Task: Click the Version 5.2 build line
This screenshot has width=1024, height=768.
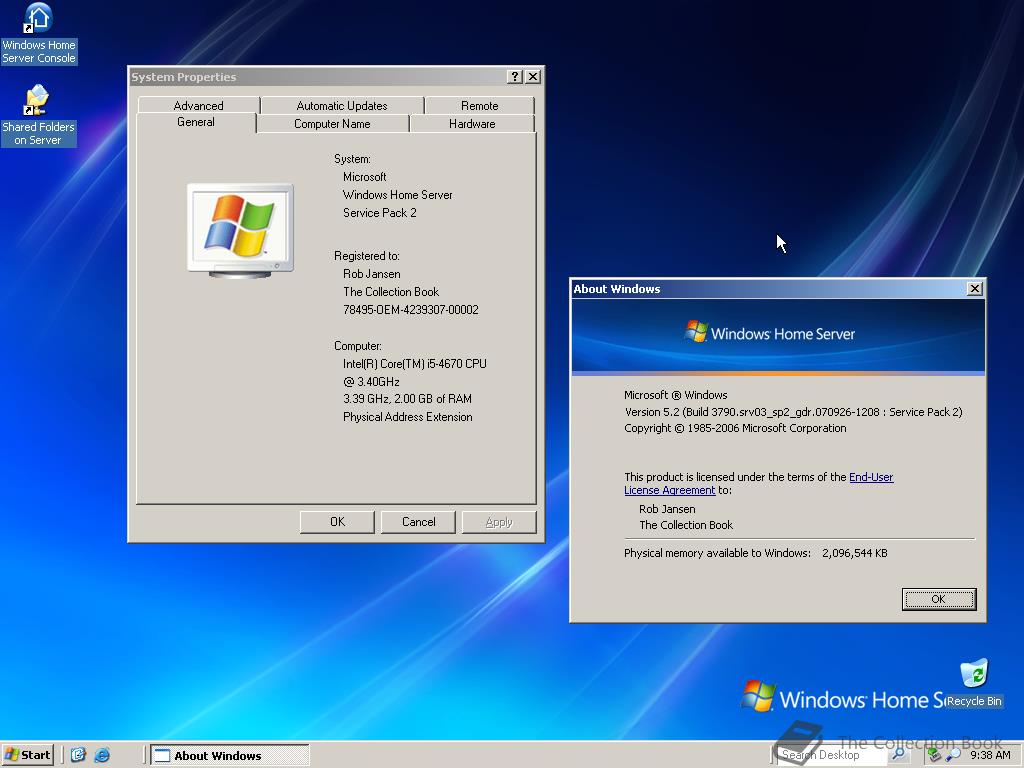Action: (793, 412)
